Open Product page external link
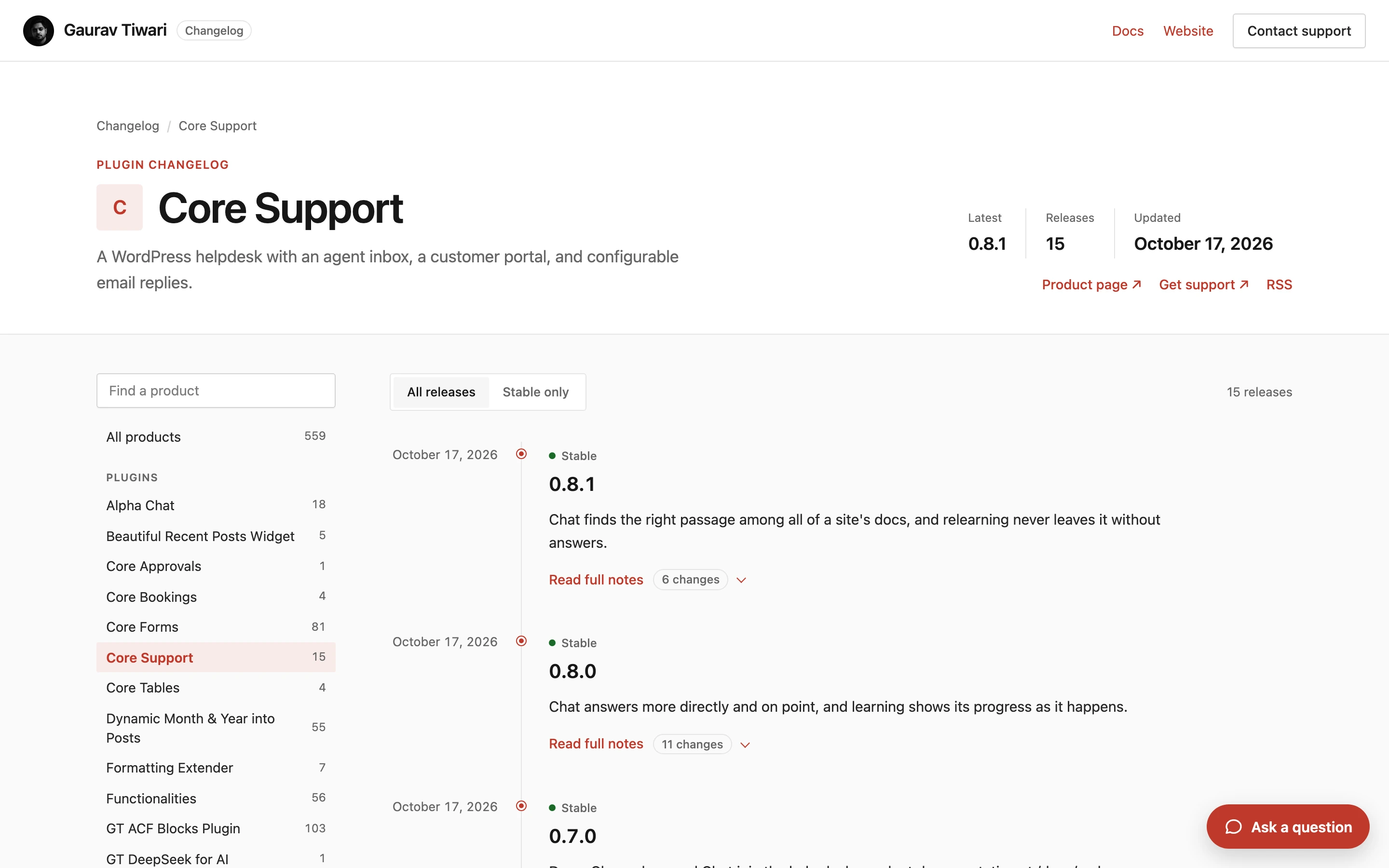Screen dimensions: 1389x868 click(x=1091, y=285)
